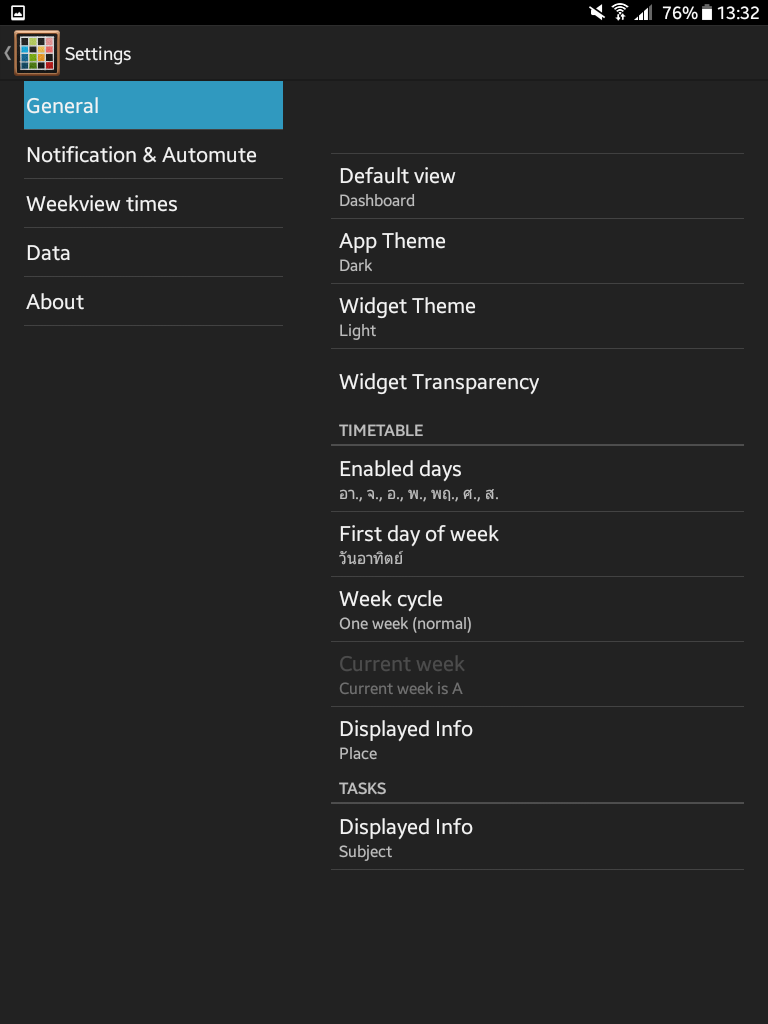Go to the About section
Image resolution: width=768 pixels, height=1024 pixels.
153,302
